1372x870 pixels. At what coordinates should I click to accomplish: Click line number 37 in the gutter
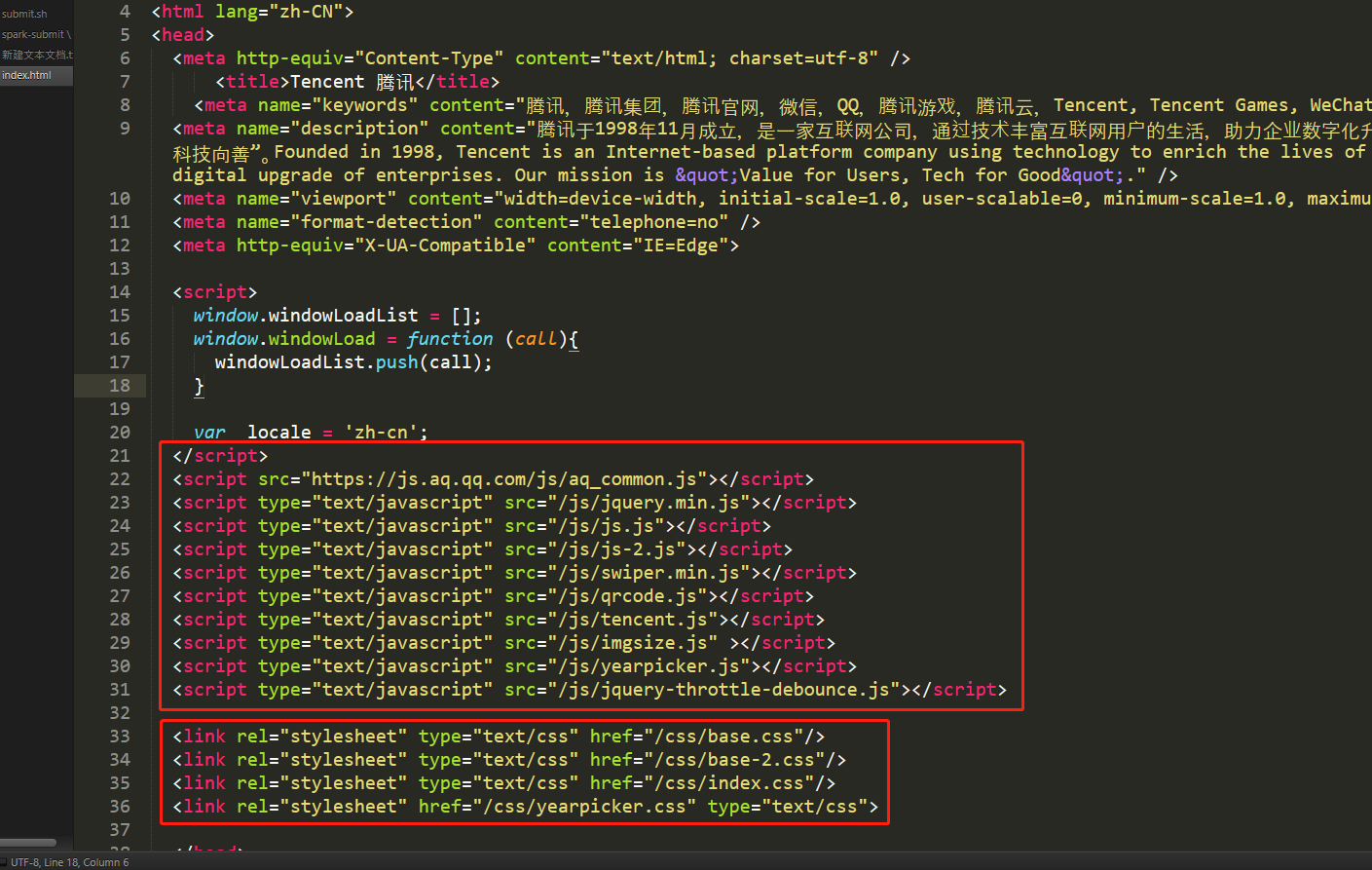[x=120, y=830]
